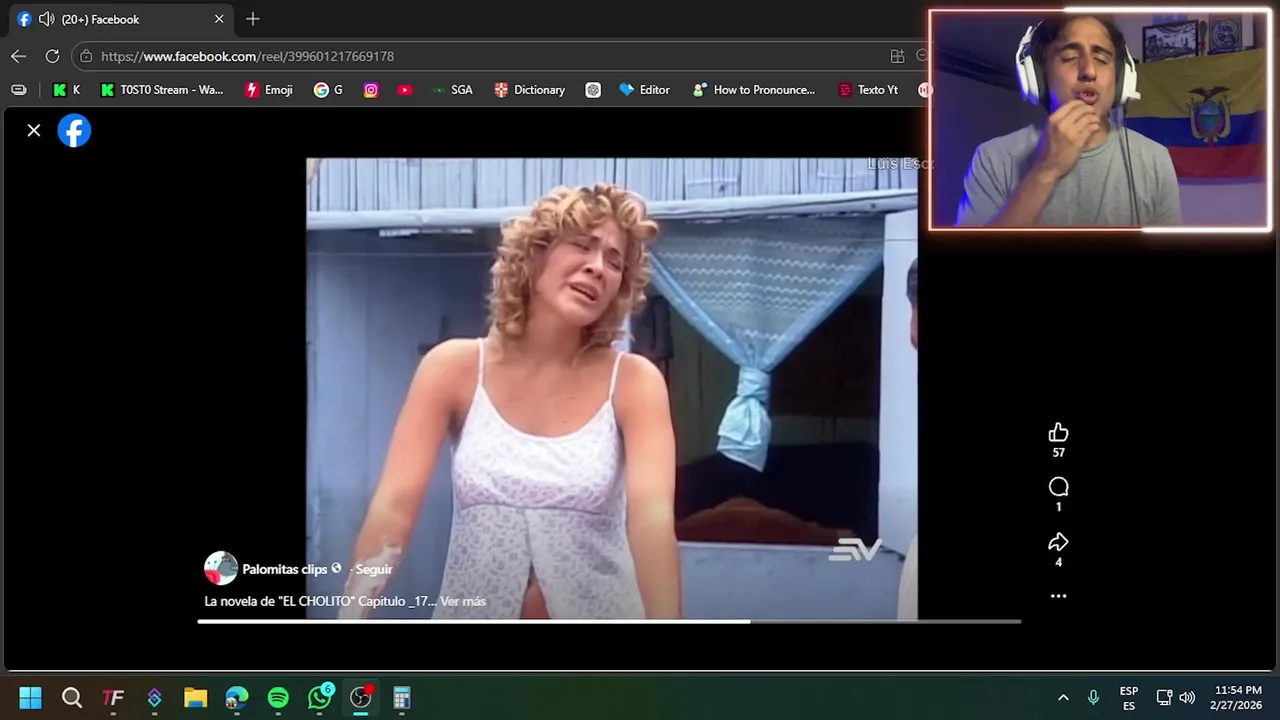Open Spotify from taskbar

(278, 697)
